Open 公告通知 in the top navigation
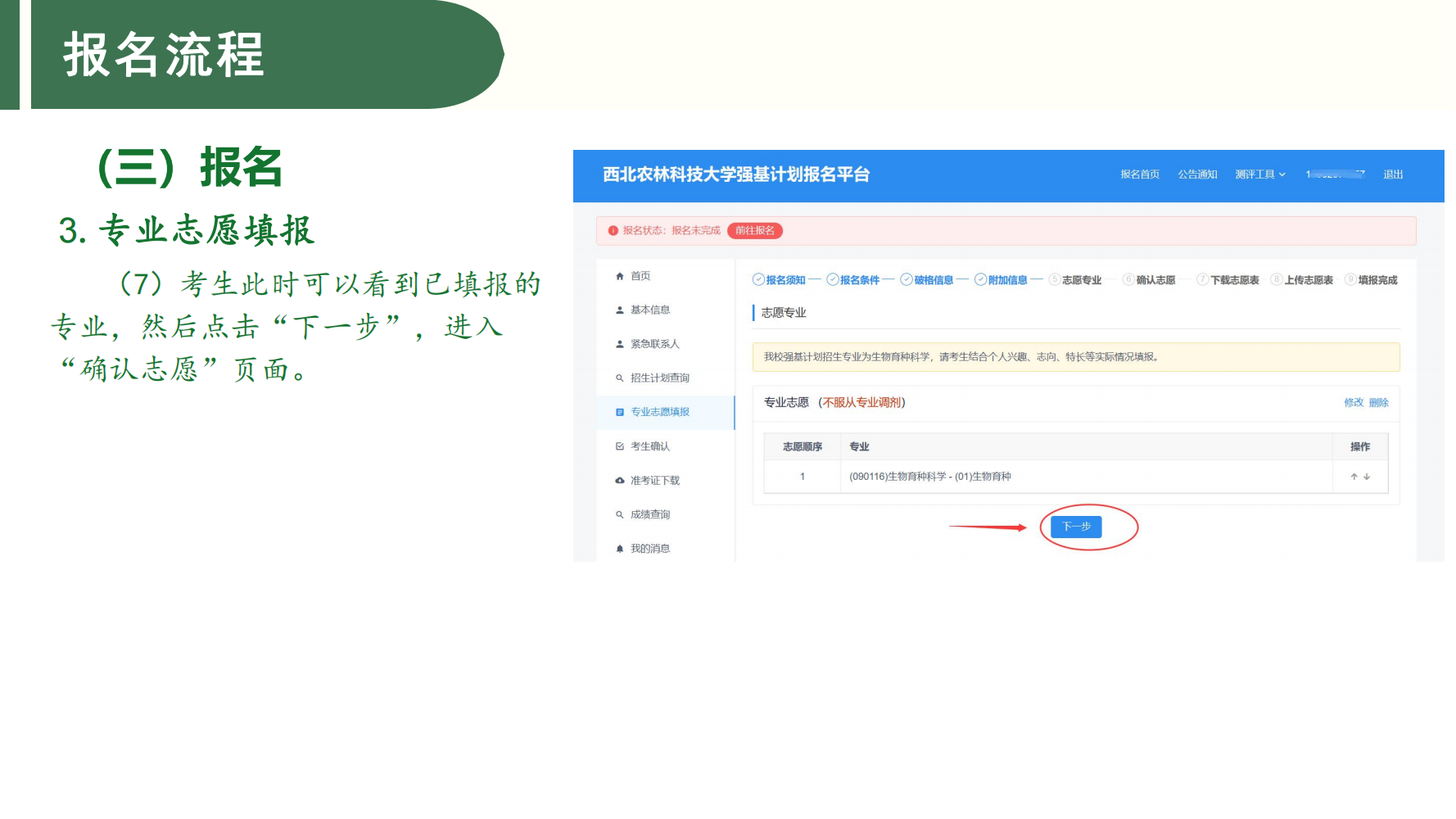This screenshot has width=1456, height=819. (x=1197, y=174)
